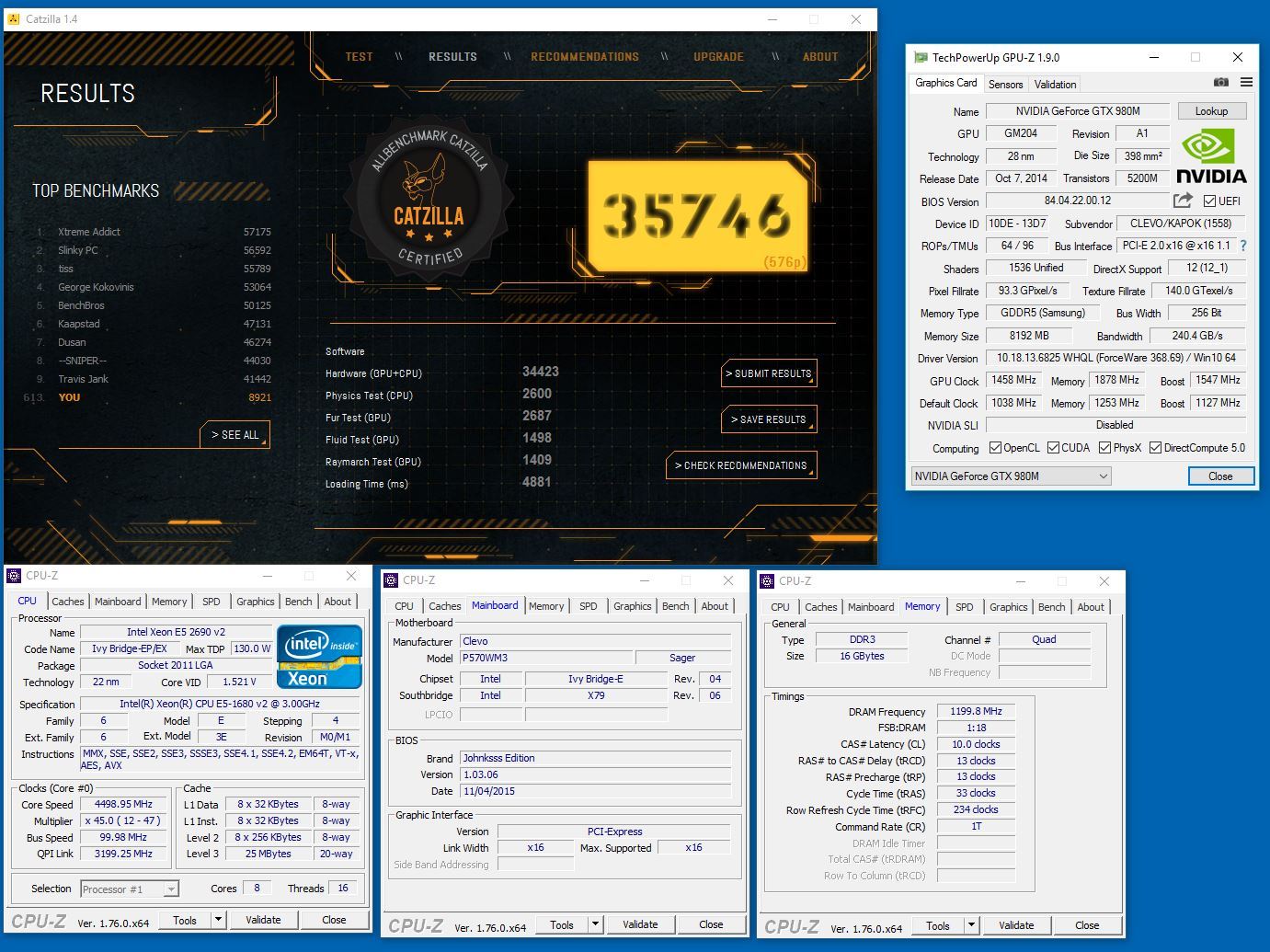Click Catzilla title bar app icon
This screenshot has height=952, width=1270.
point(13,18)
